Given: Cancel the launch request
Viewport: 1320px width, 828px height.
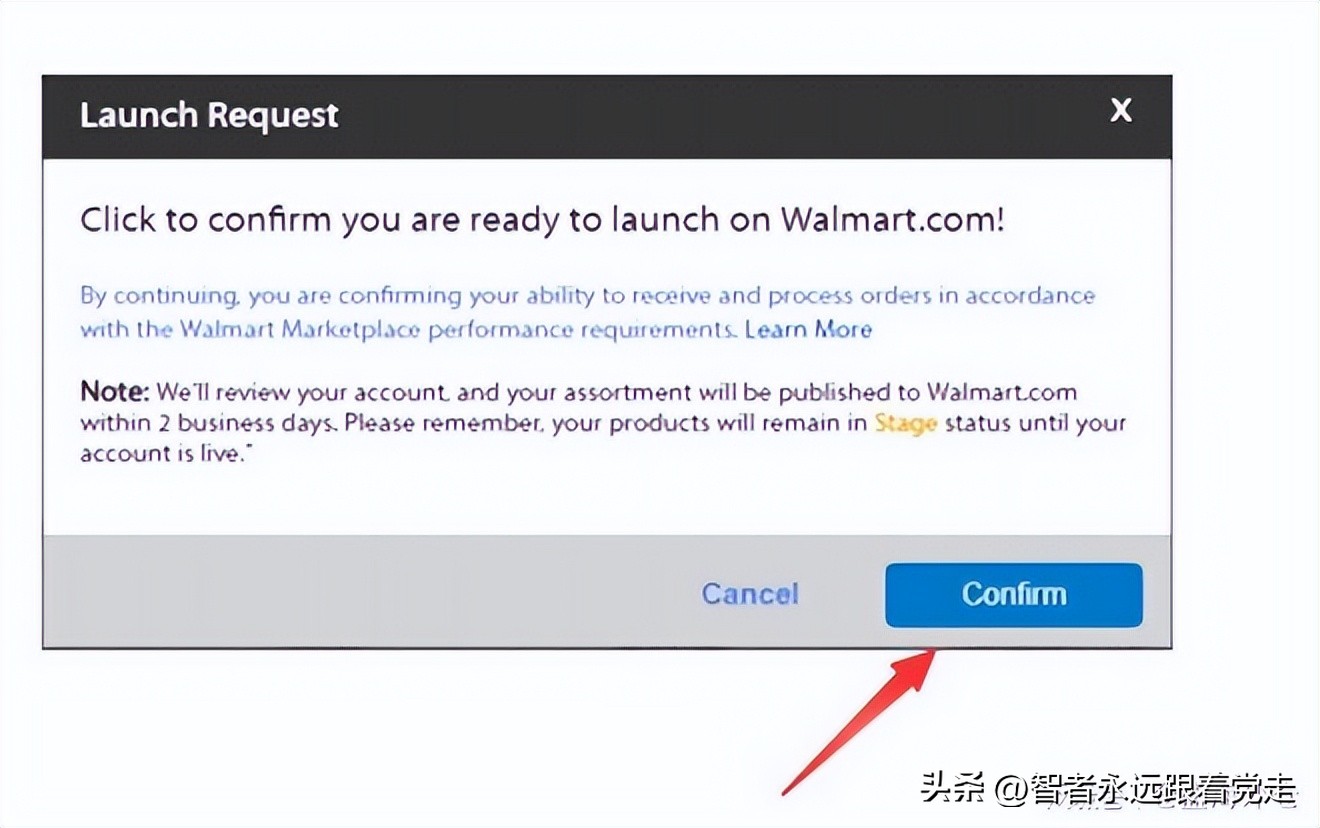Looking at the screenshot, I should pyautogui.click(x=750, y=594).
